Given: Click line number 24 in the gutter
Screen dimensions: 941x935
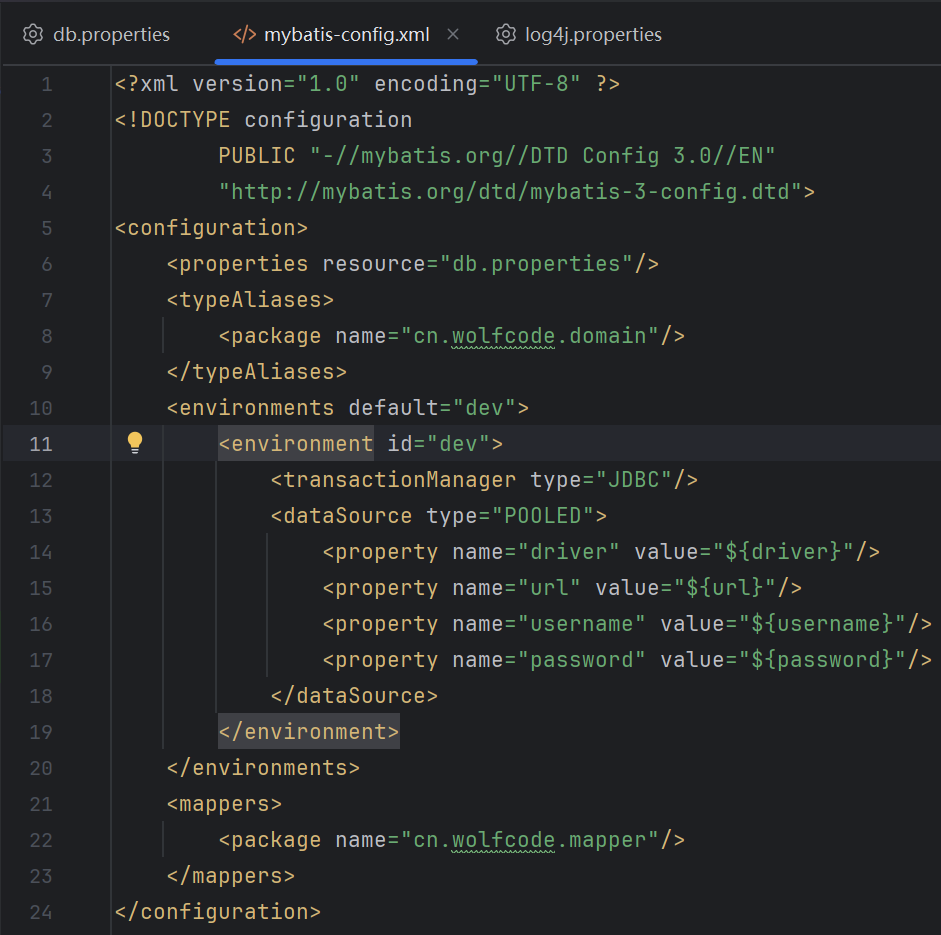Looking at the screenshot, I should pos(41,912).
